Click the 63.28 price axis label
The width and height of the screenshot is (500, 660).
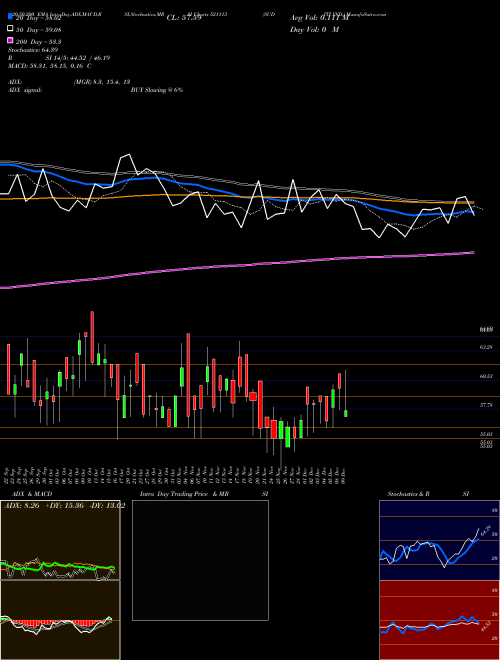point(486,347)
